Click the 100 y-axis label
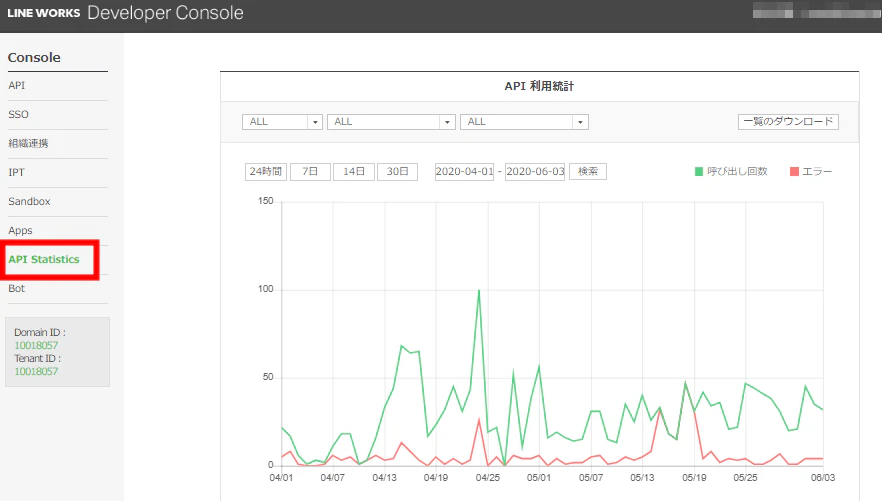Screen dimensions: 882x501 (x=266, y=289)
